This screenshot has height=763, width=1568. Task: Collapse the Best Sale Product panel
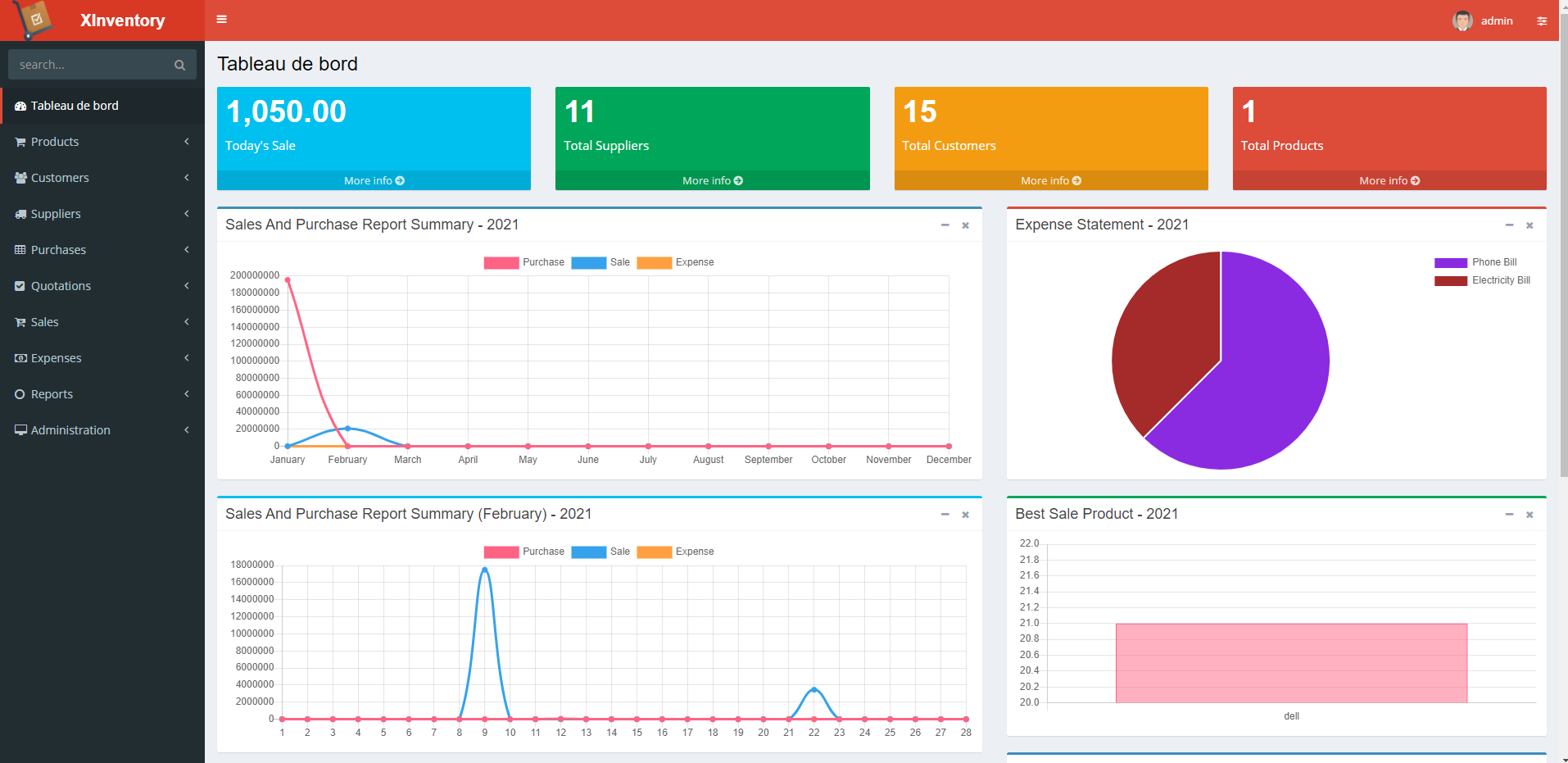pos(1509,514)
